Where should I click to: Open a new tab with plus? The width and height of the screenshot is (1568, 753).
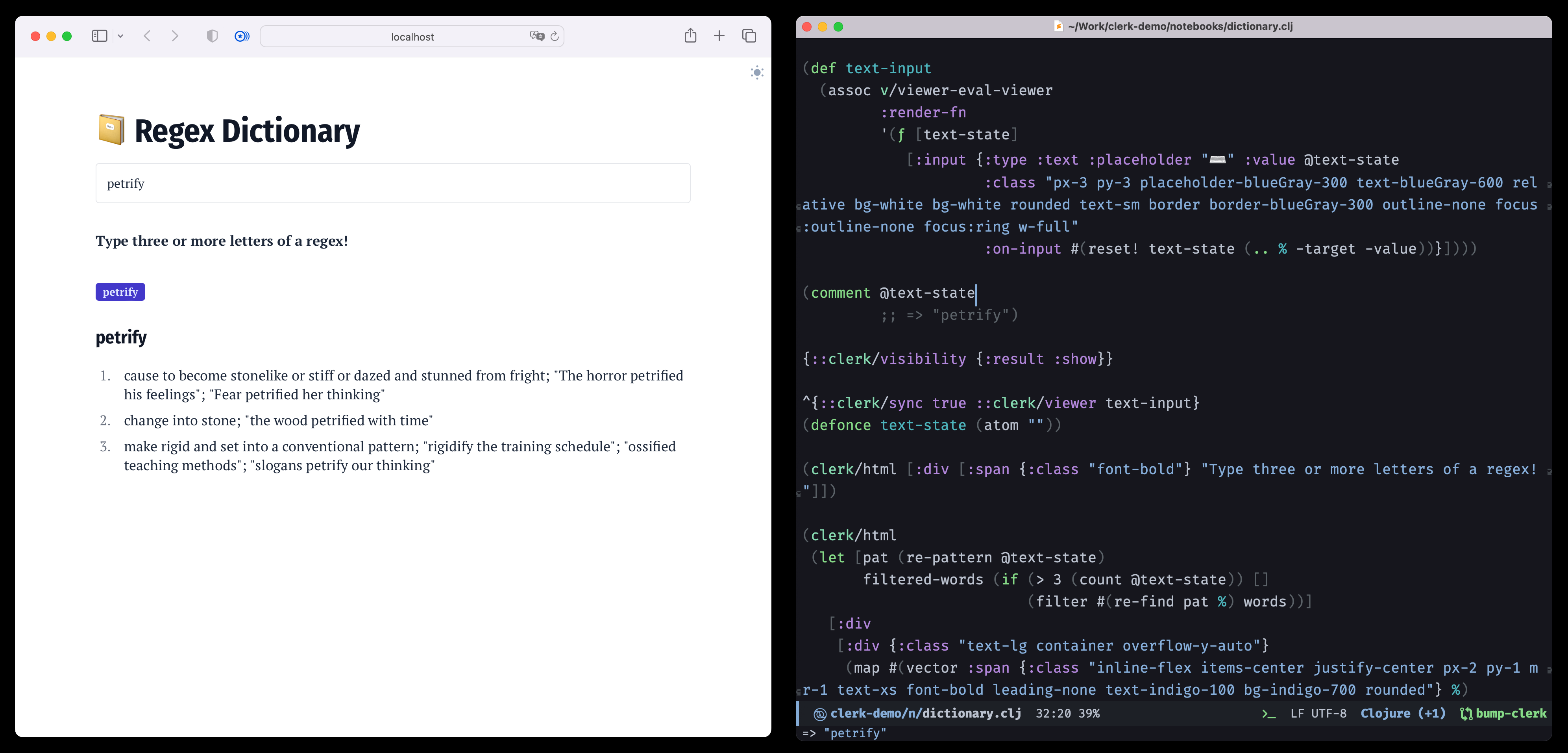coord(719,36)
